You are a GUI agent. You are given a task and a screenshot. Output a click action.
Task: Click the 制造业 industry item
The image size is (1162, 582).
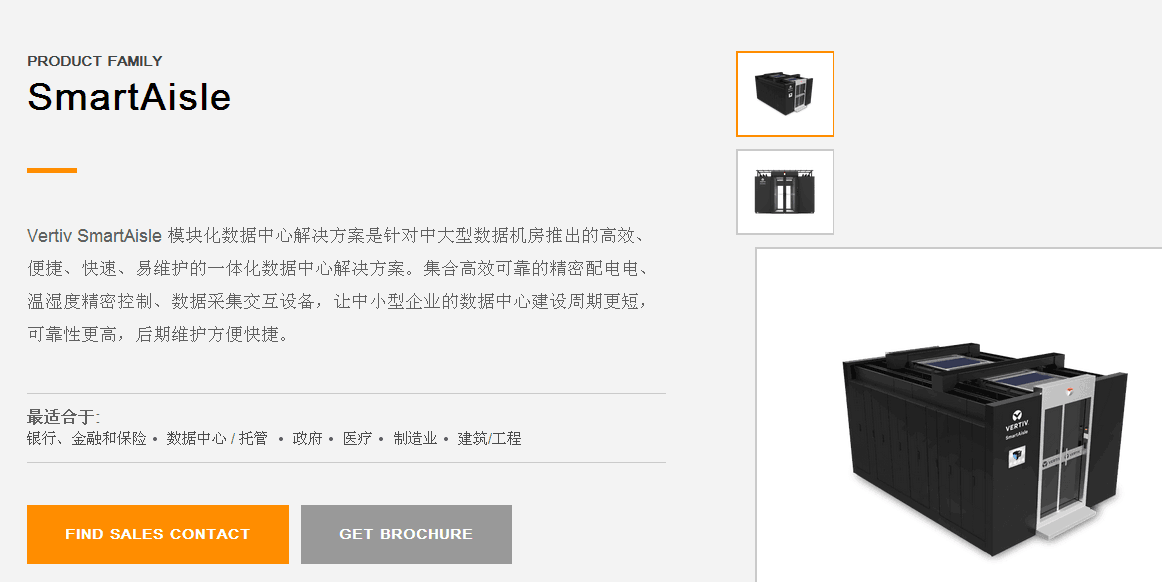415,438
